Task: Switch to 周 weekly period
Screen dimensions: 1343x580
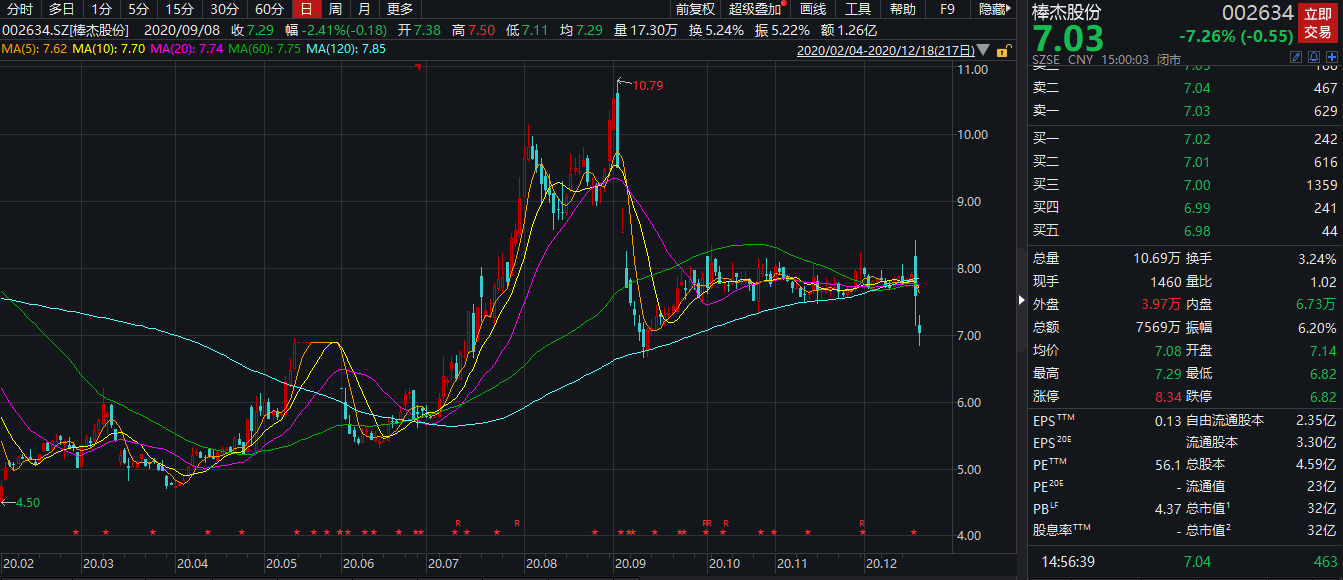Action: [335, 9]
